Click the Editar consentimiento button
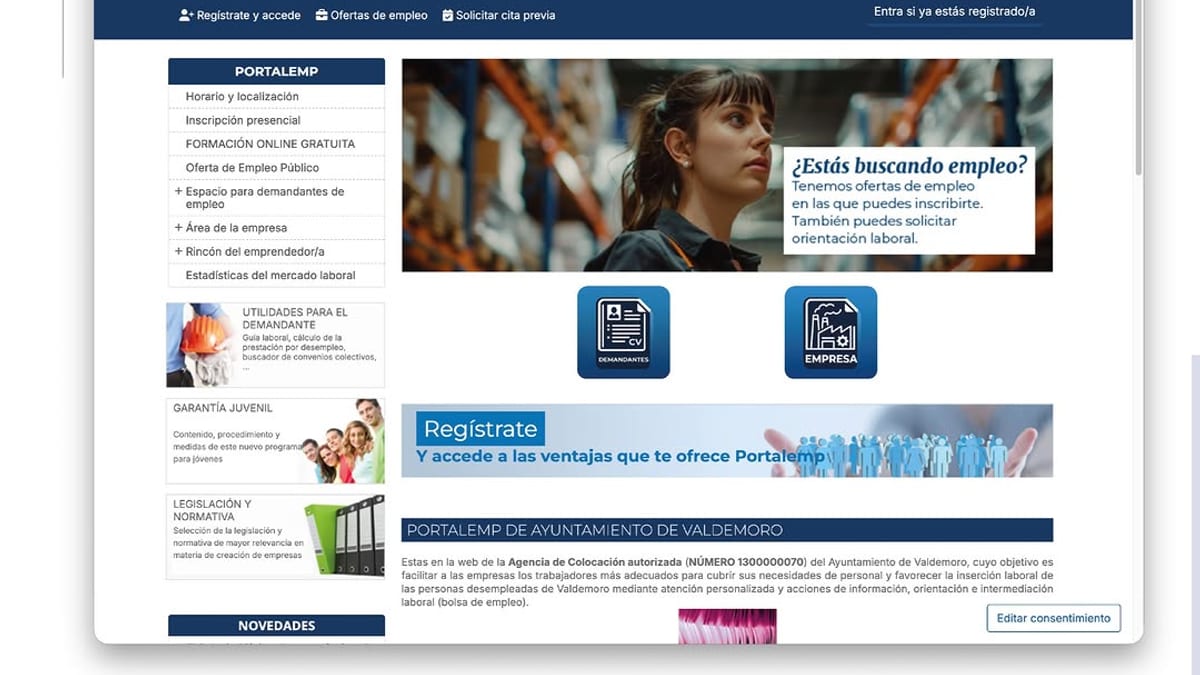 click(1054, 618)
